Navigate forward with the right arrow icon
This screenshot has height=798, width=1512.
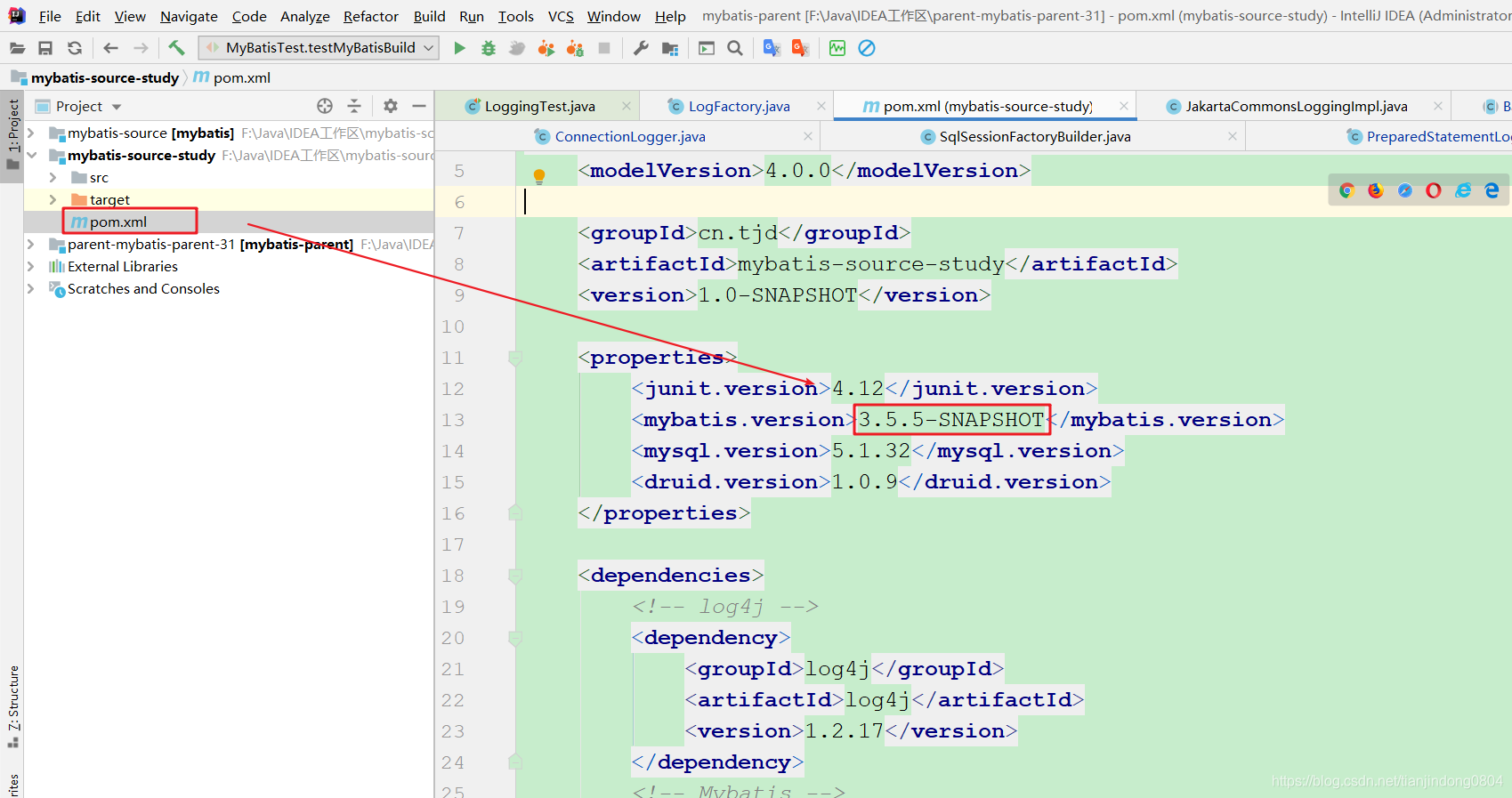click(x=141, y=48)
